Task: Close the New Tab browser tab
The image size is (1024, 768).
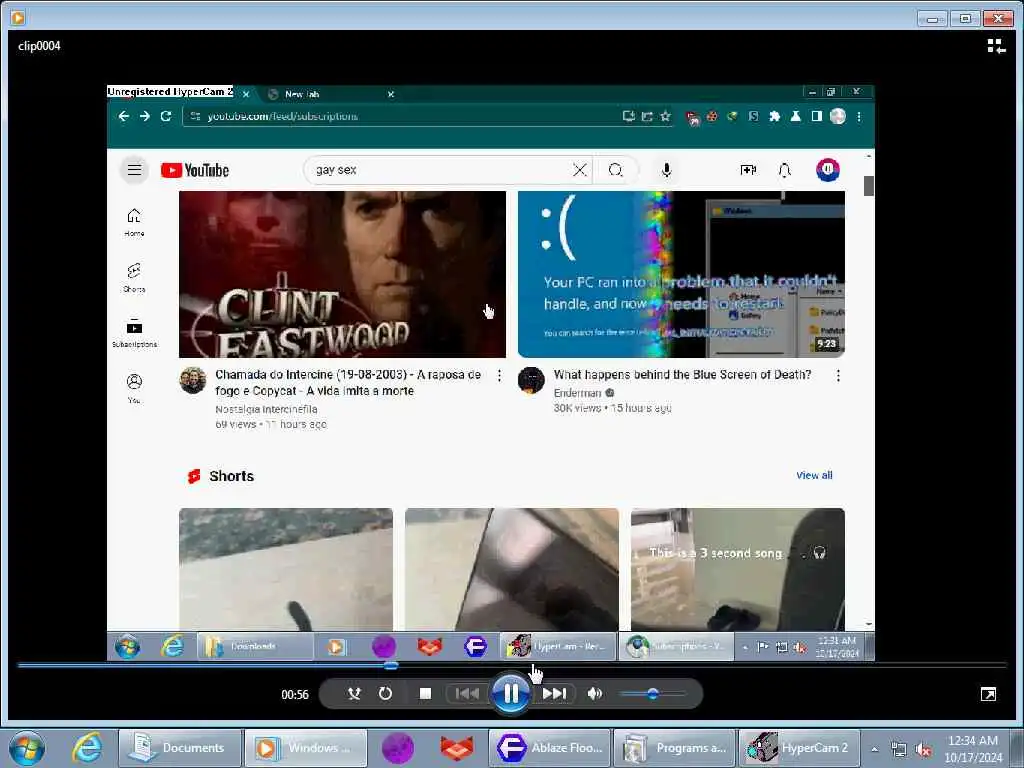Action: click(391, 94)
